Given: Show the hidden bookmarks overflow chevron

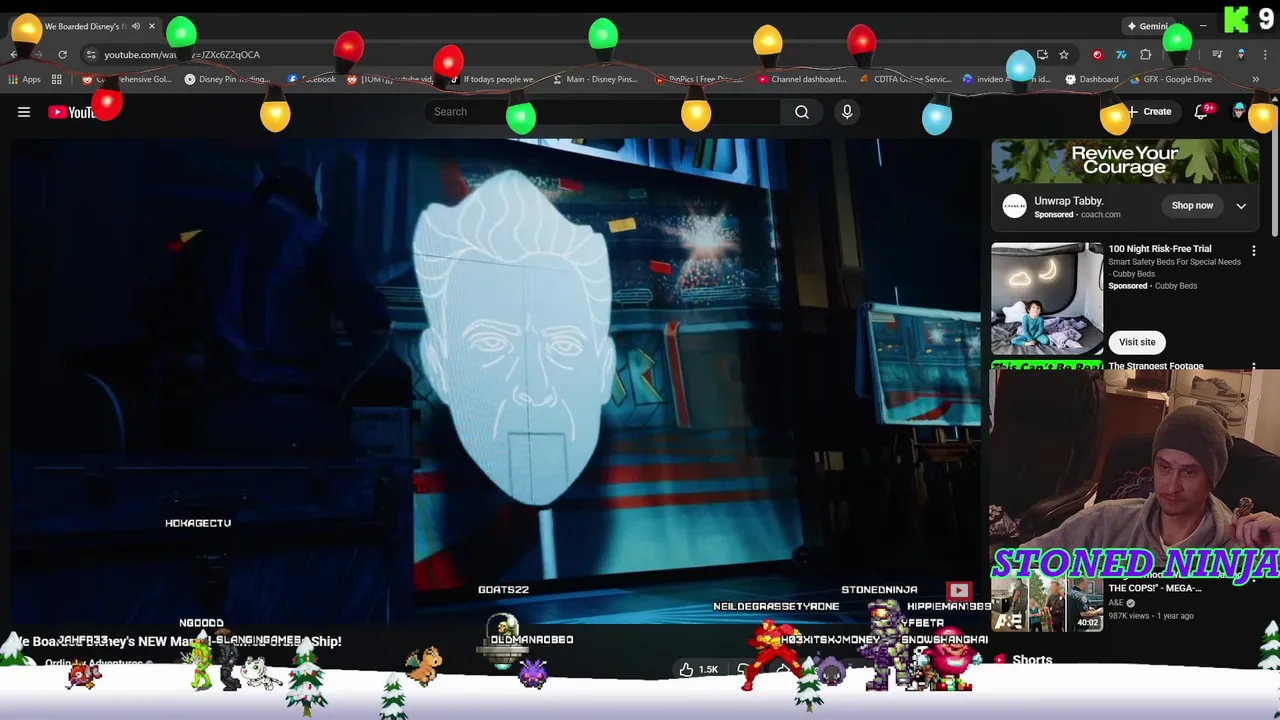Looking at the screenshot, I should click(x=1255, y=79).
